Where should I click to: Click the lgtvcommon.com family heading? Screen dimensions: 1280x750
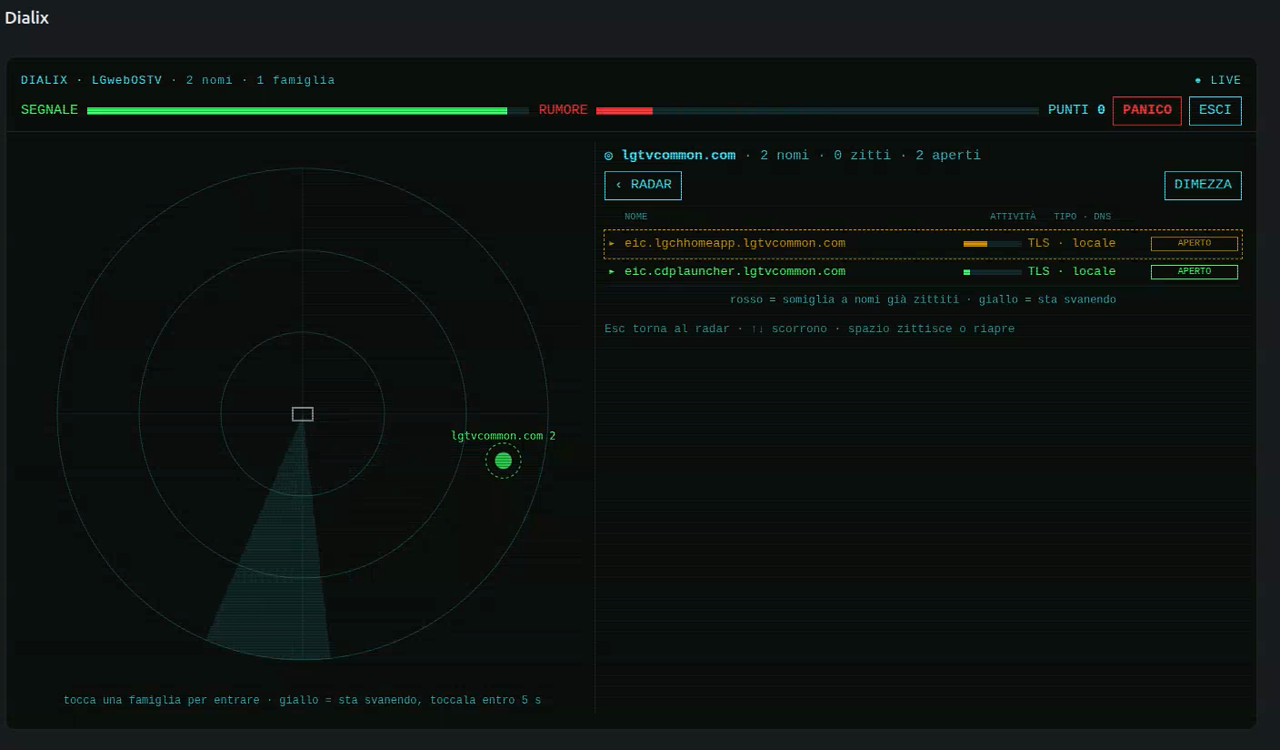679,155
